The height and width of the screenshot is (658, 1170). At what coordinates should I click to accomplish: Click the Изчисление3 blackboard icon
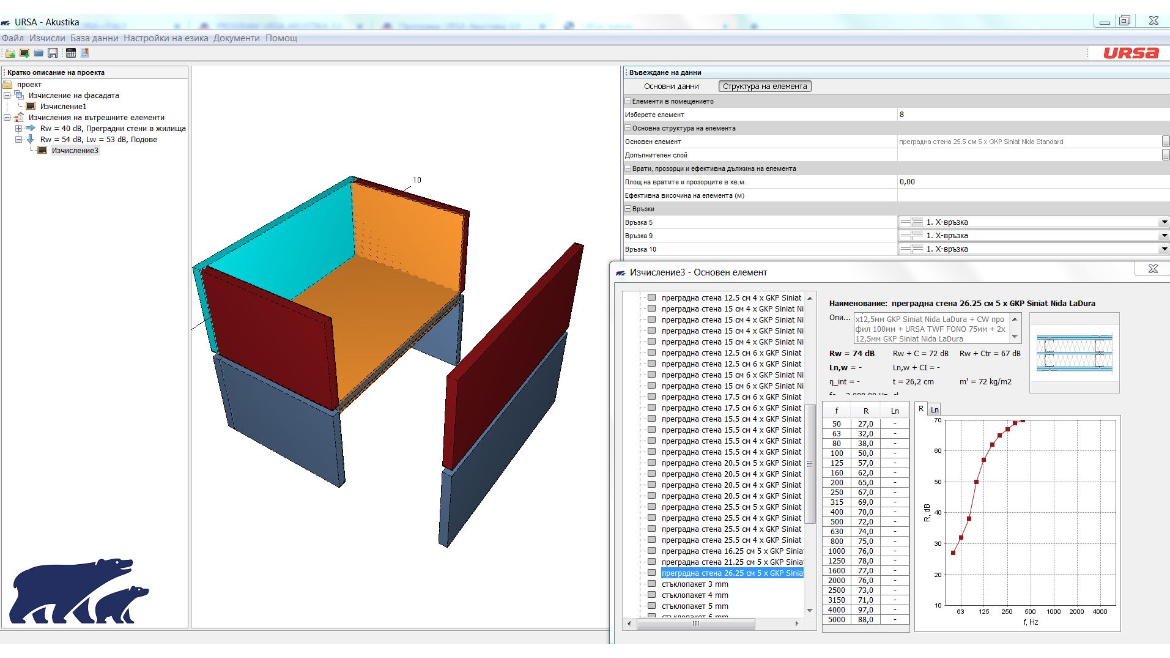43,151
